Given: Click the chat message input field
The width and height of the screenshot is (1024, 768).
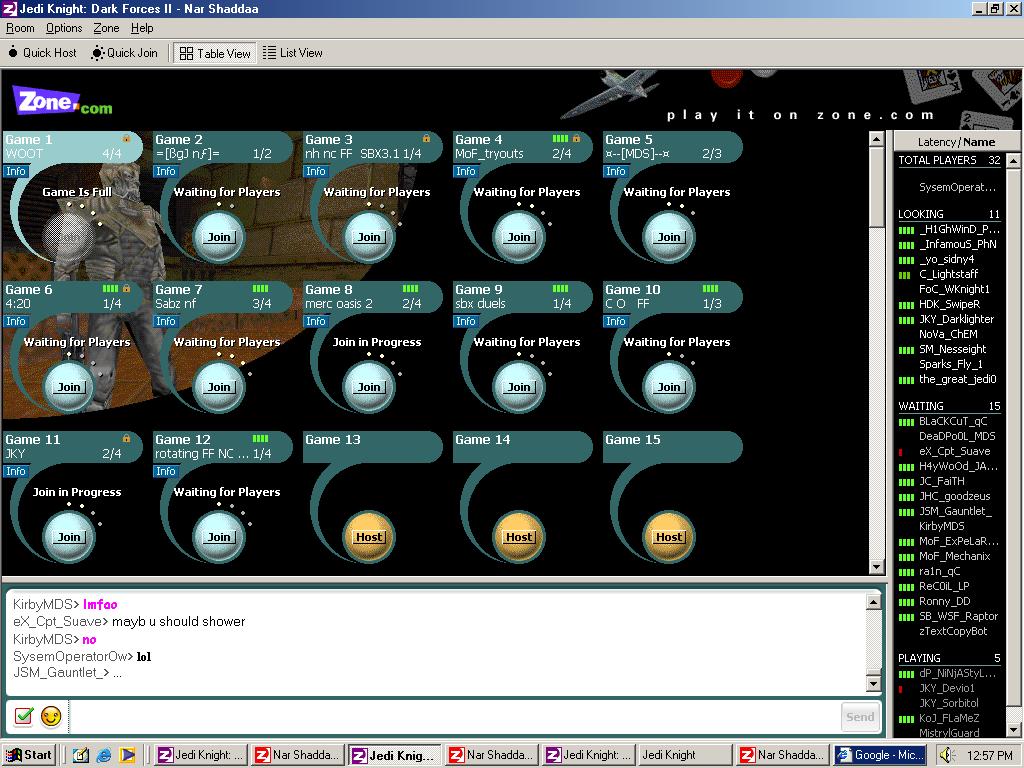Looking at the screenshot, I should 455,716.
